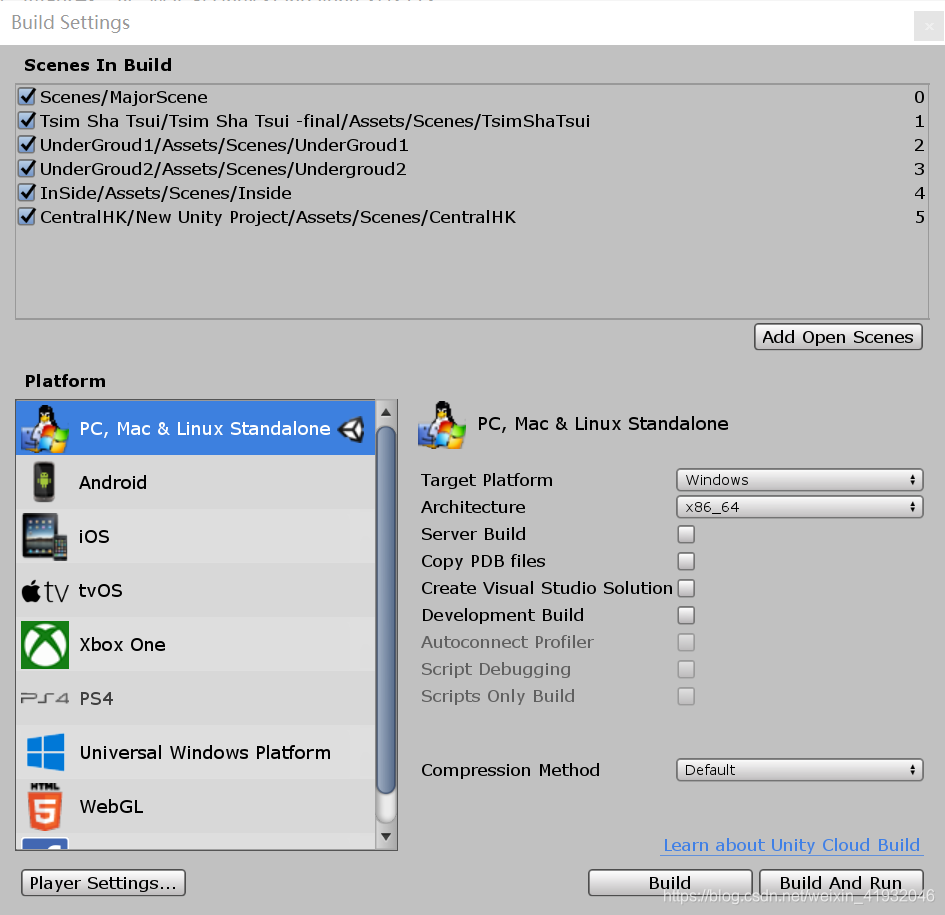
Task: Disable the Inside scene checkbox
Action: 27,193
